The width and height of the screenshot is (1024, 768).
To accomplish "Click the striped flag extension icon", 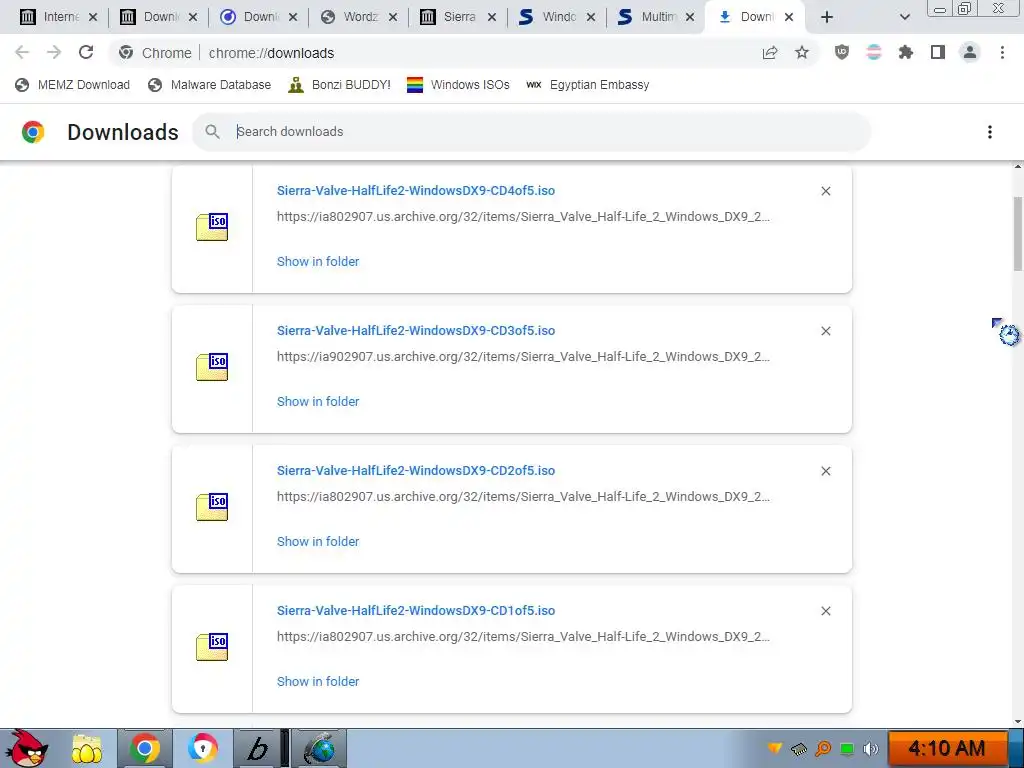I will [874, 52].
